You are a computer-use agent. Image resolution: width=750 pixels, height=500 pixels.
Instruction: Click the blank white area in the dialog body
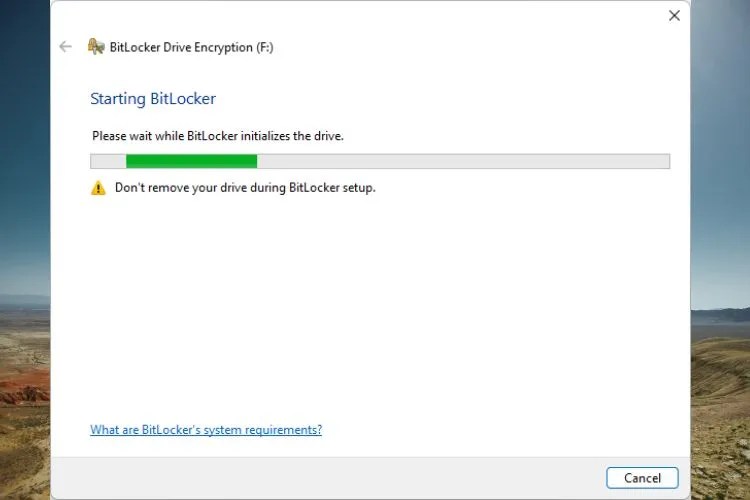pos(370,306)
